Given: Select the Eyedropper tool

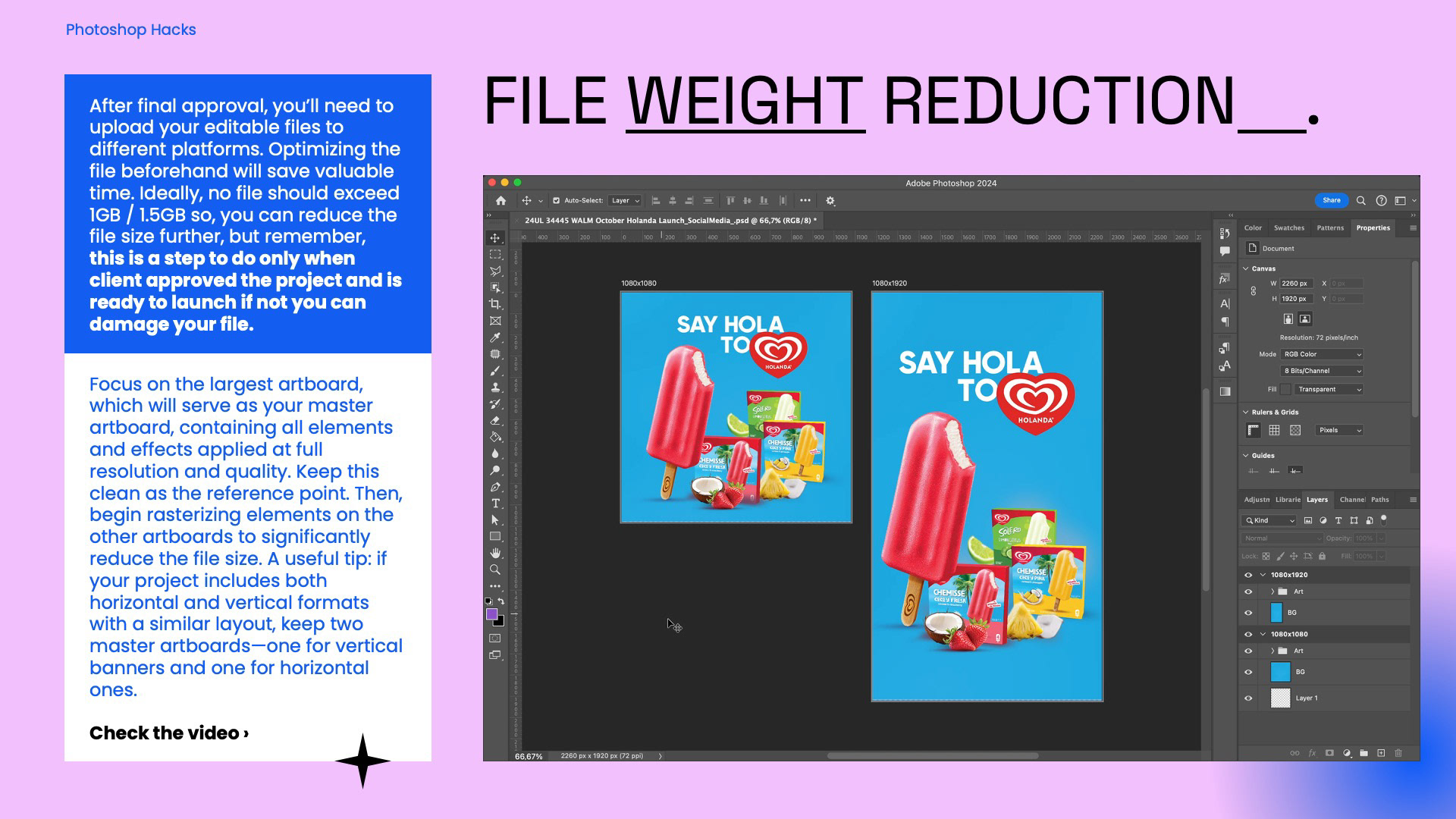Looking at the screenshot, I should pos(495,337).
